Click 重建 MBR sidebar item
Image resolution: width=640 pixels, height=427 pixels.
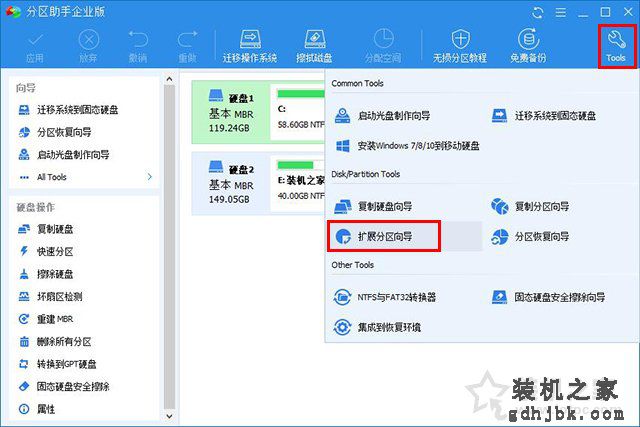(46, 319)
